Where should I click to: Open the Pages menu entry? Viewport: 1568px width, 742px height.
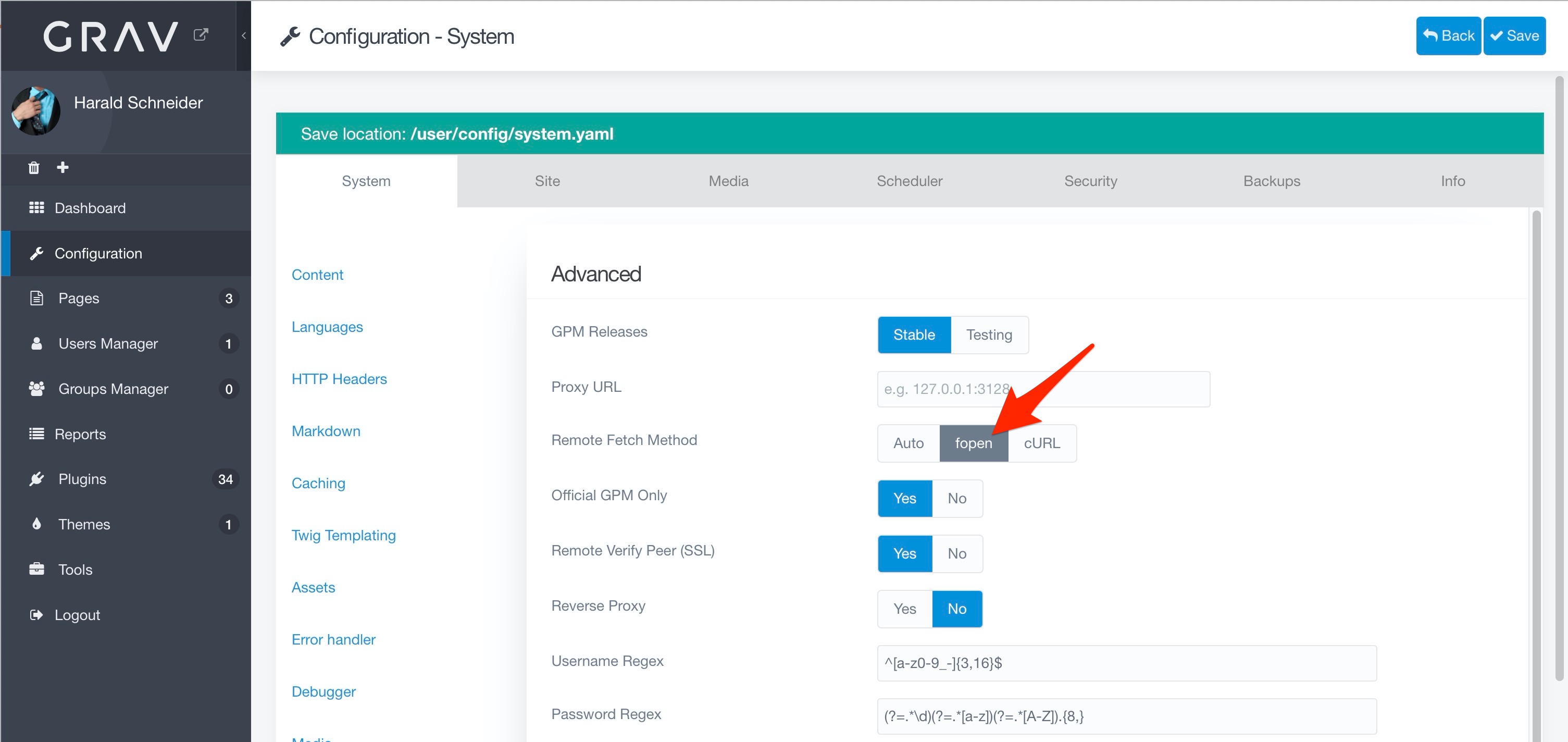click(x=126, y=298)
